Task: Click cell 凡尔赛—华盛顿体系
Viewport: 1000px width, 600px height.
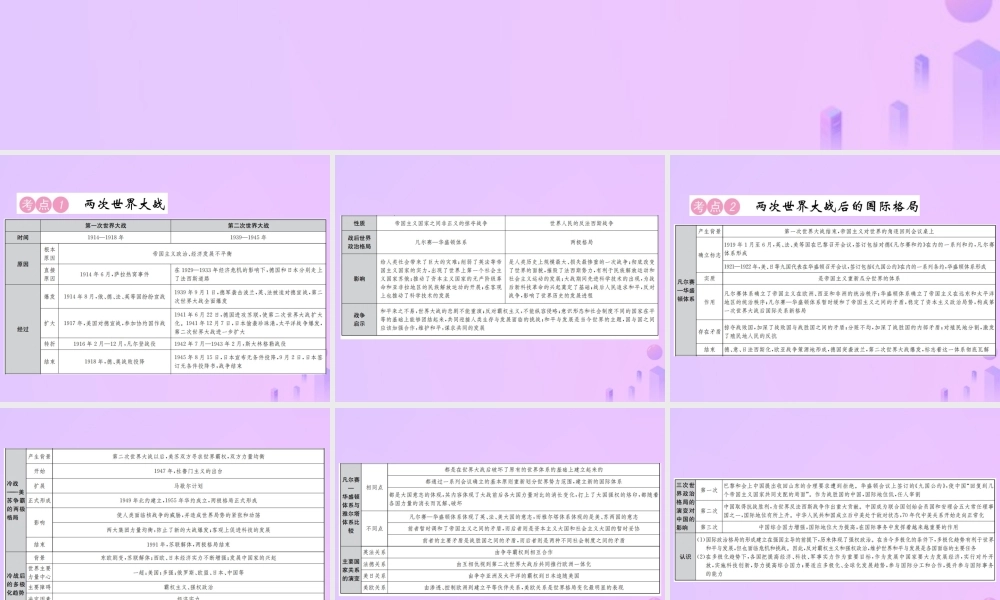Action: (x=441, y=242)
